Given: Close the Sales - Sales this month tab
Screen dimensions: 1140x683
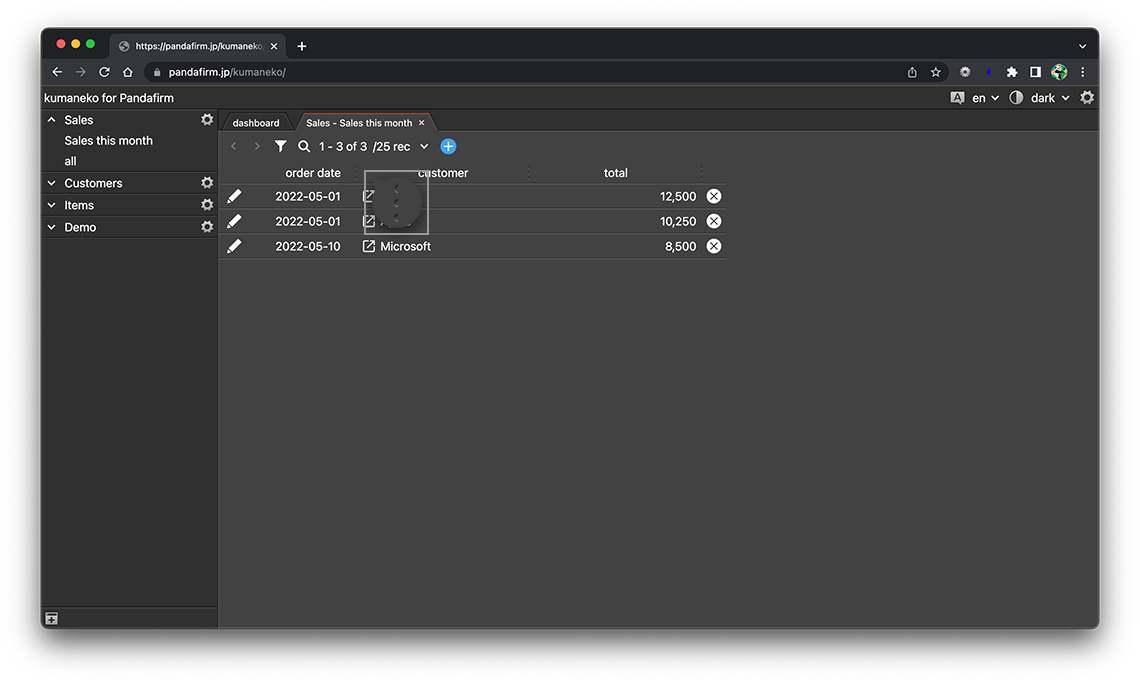Looking at the screenshot, I should [422, 123].
